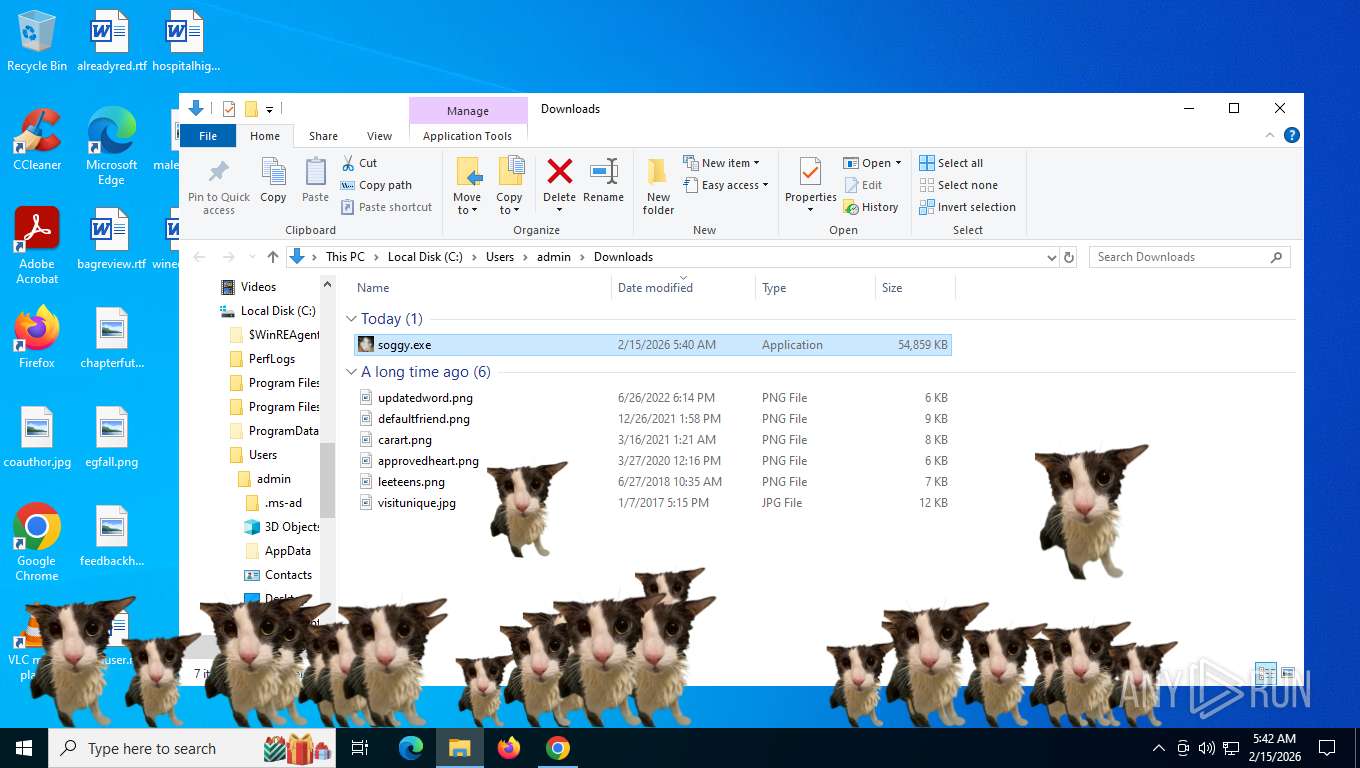The height and width of the screenshot is (768, 1360).
Task: Open Recycle Bin on desktop
Action: tap(37, 41)
